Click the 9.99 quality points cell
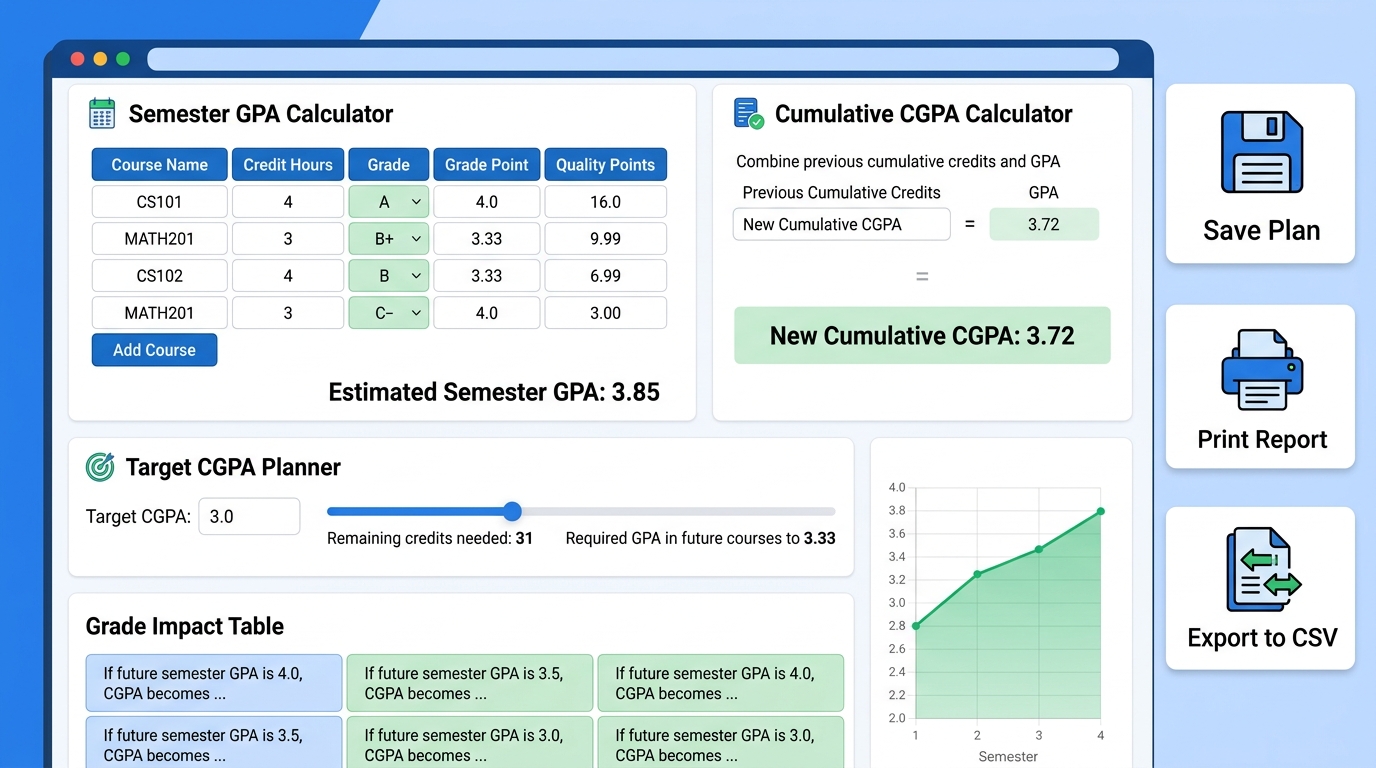Image resolution: width=1376 pixels, height=768 pixels. (x=605, y=239)
